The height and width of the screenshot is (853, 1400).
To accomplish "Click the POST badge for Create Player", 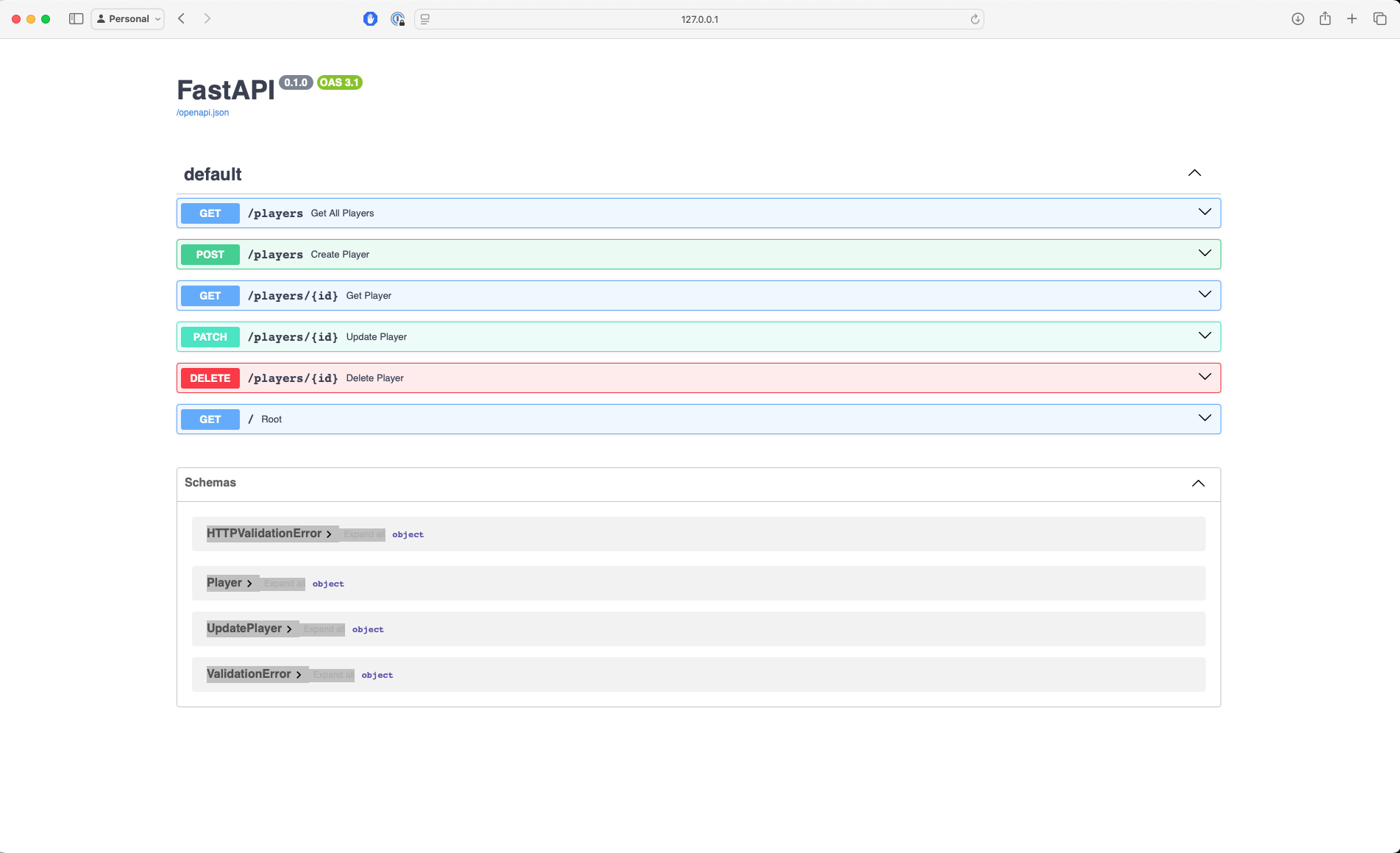I will point(210,255).
